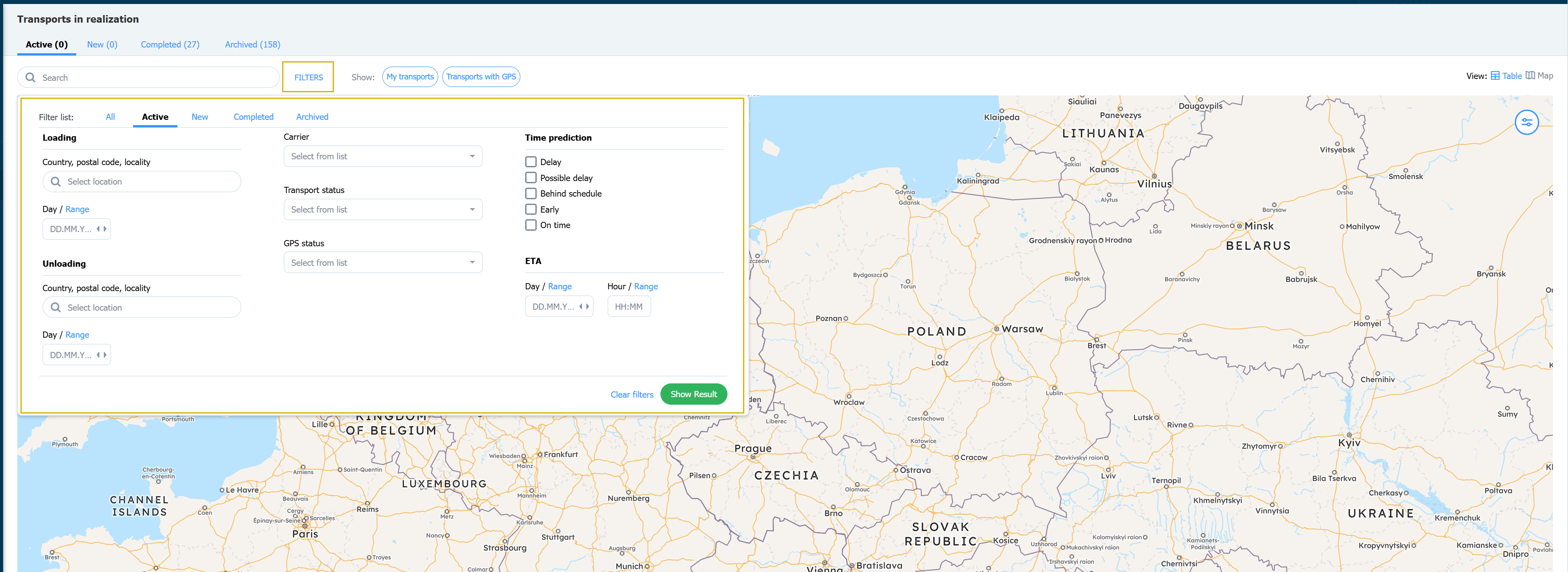The image size is (1568, 572).
Task: Click Map view icon
Action: (x=1530, y=75)
